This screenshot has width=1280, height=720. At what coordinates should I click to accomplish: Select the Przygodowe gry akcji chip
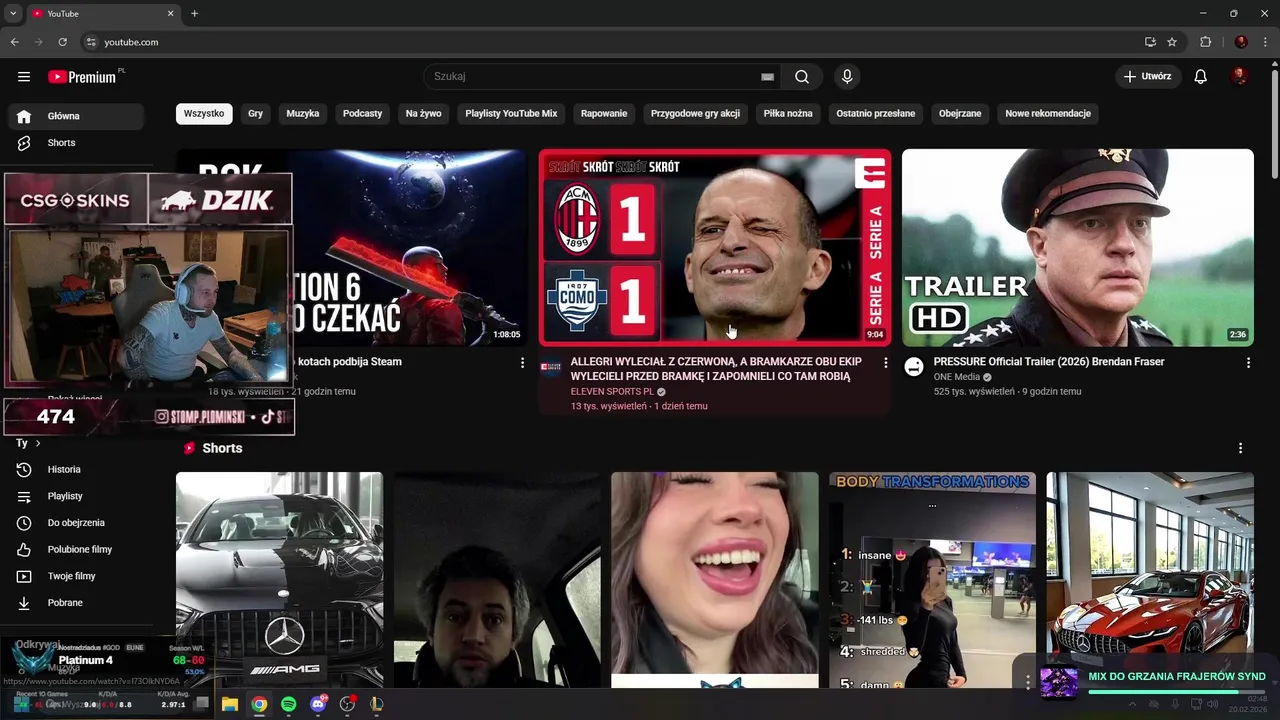pos(695,114)
